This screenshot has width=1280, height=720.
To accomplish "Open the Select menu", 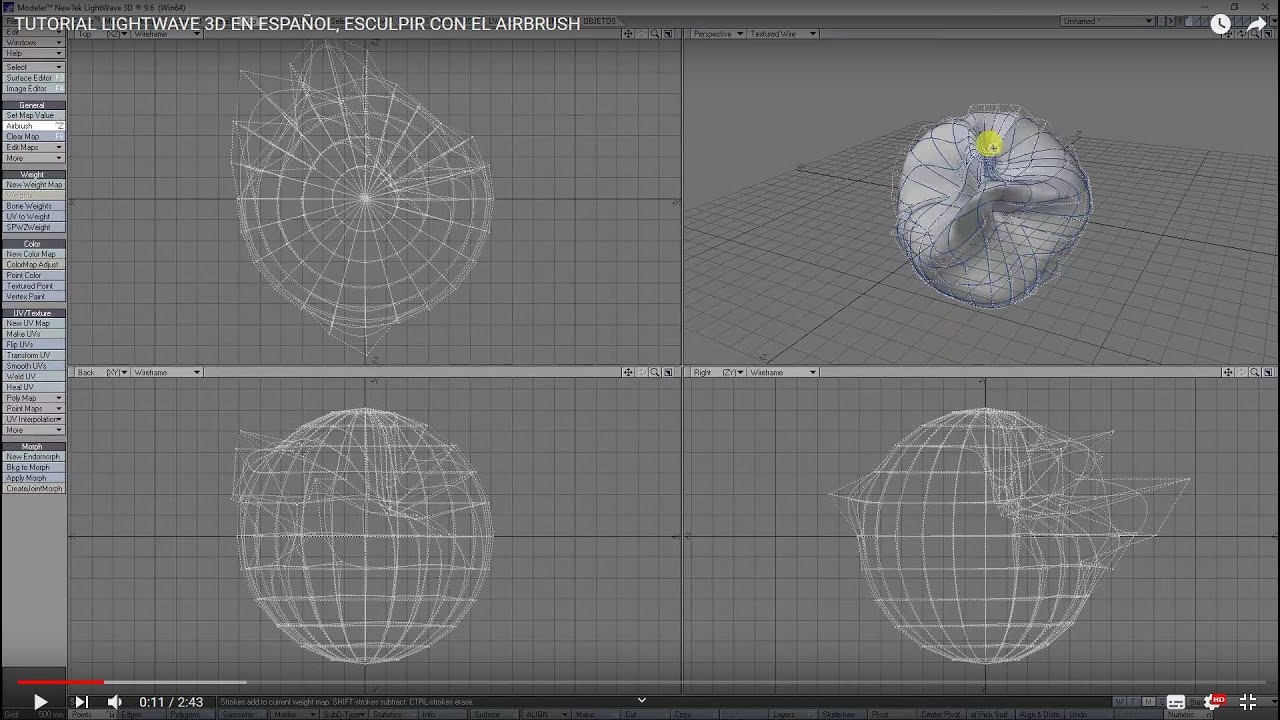I will (34, 67).
